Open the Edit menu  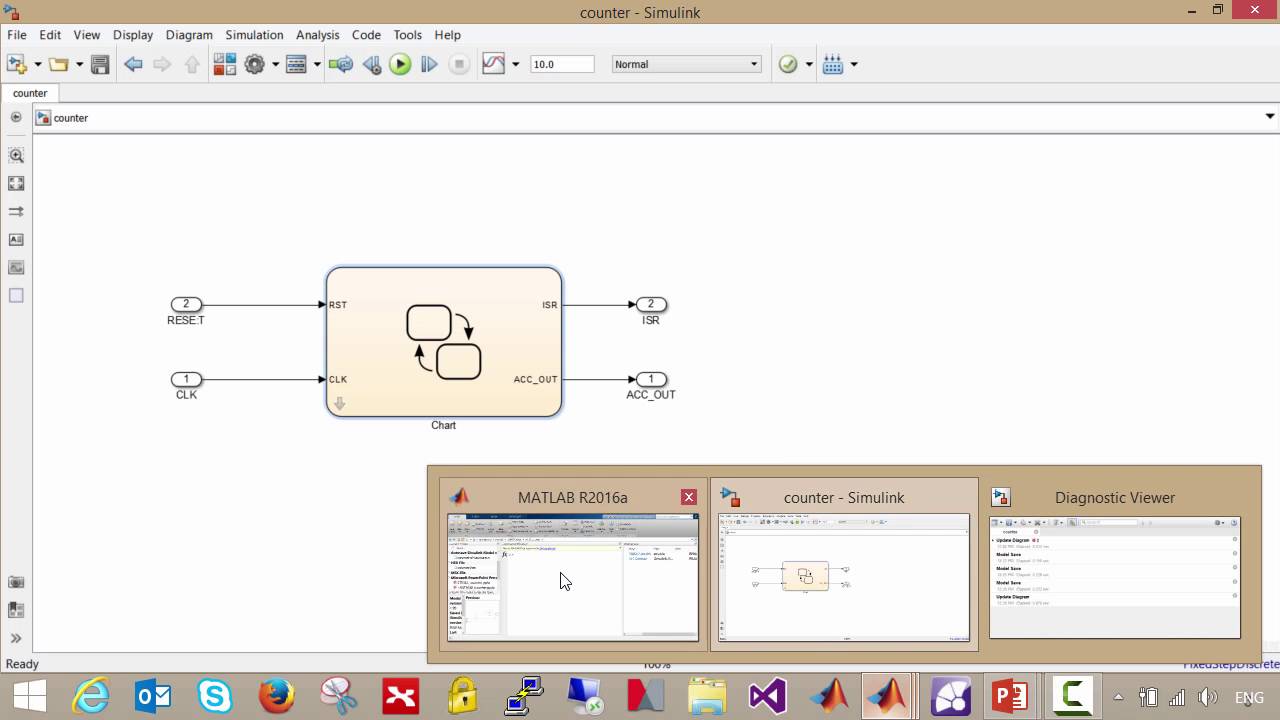(x=50, y=35)
